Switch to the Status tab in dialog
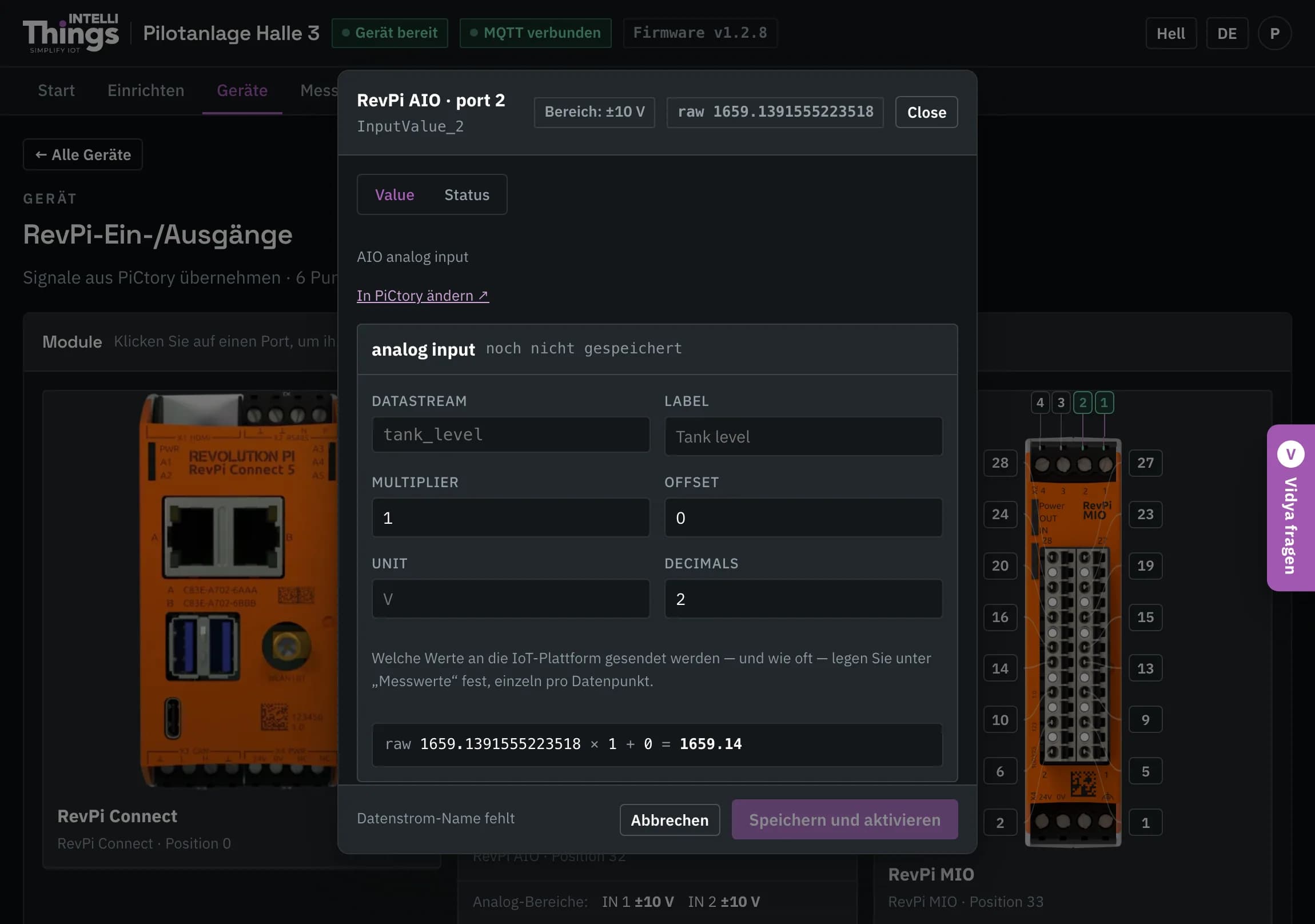 click(x=467, y=195)
